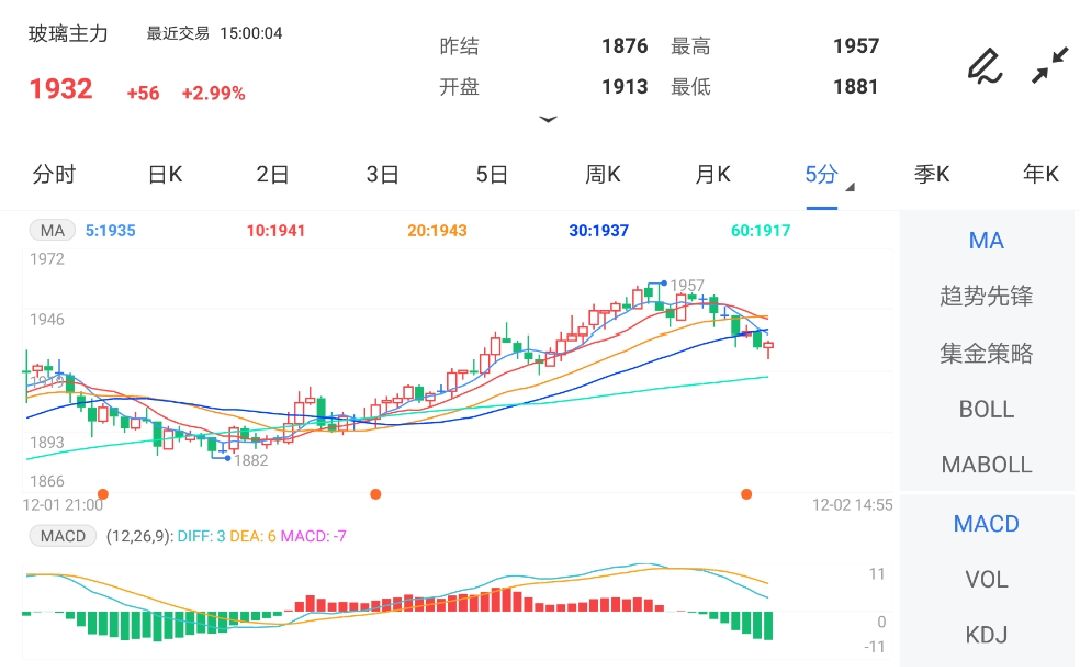Switch sub-indicator to VOL
The image size is (1080, 667).
tap(986, 580)
